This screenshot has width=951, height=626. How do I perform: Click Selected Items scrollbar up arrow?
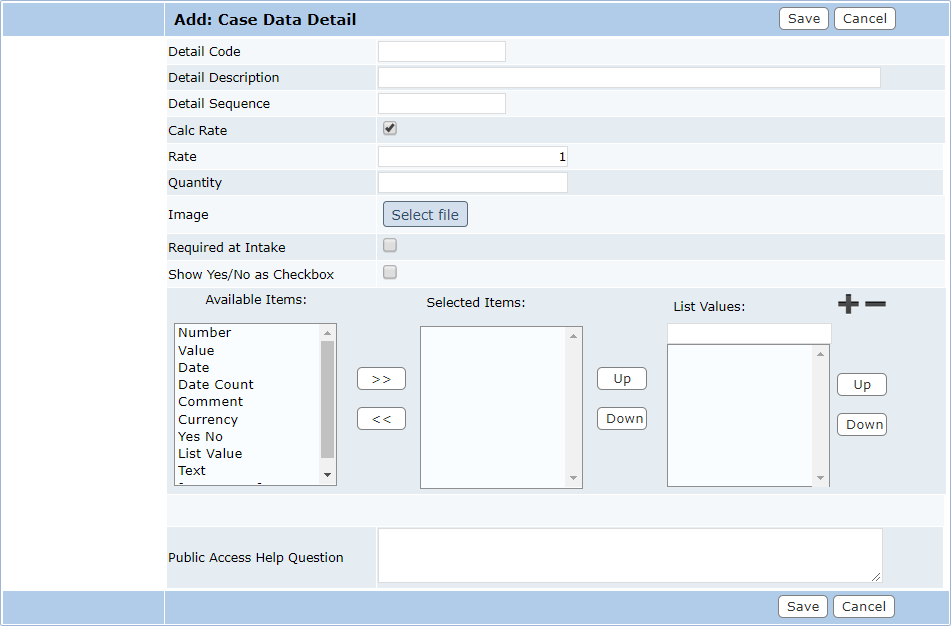coord(573,336)
